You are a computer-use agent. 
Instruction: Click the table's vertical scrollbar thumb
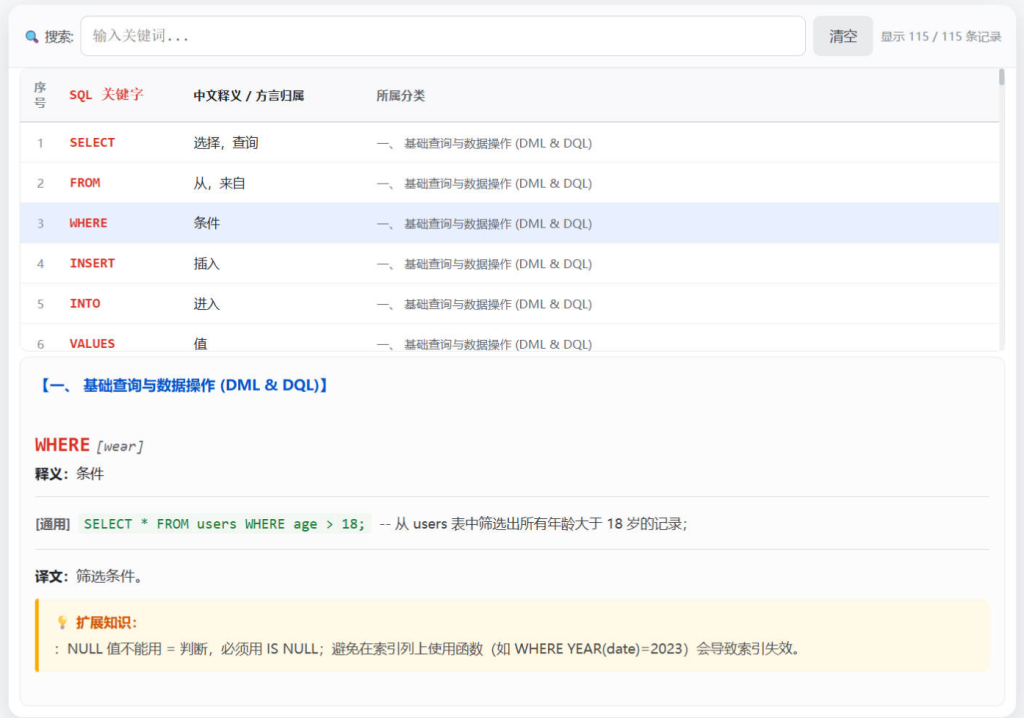click(1001, 77)
